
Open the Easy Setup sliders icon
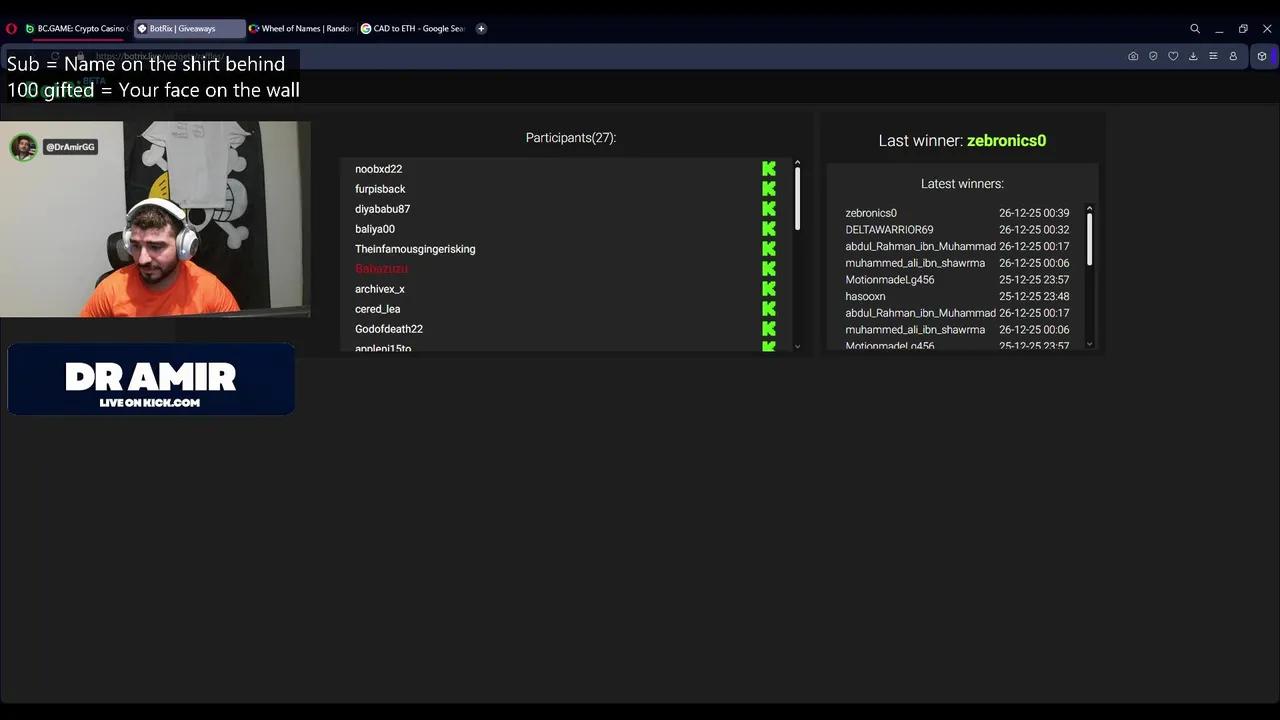(x=1213, y=56)
